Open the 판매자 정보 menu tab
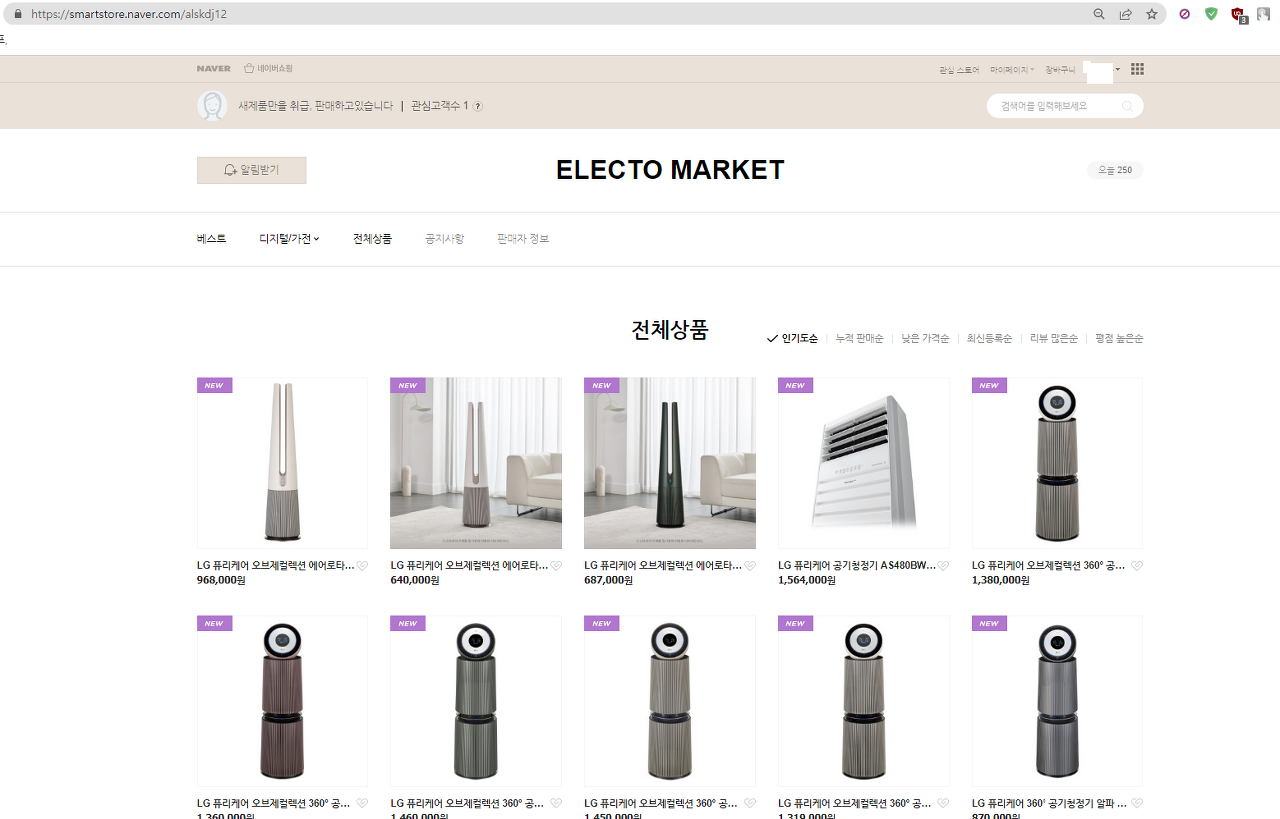The image size is (1280, 819). [x=523, y=239]
